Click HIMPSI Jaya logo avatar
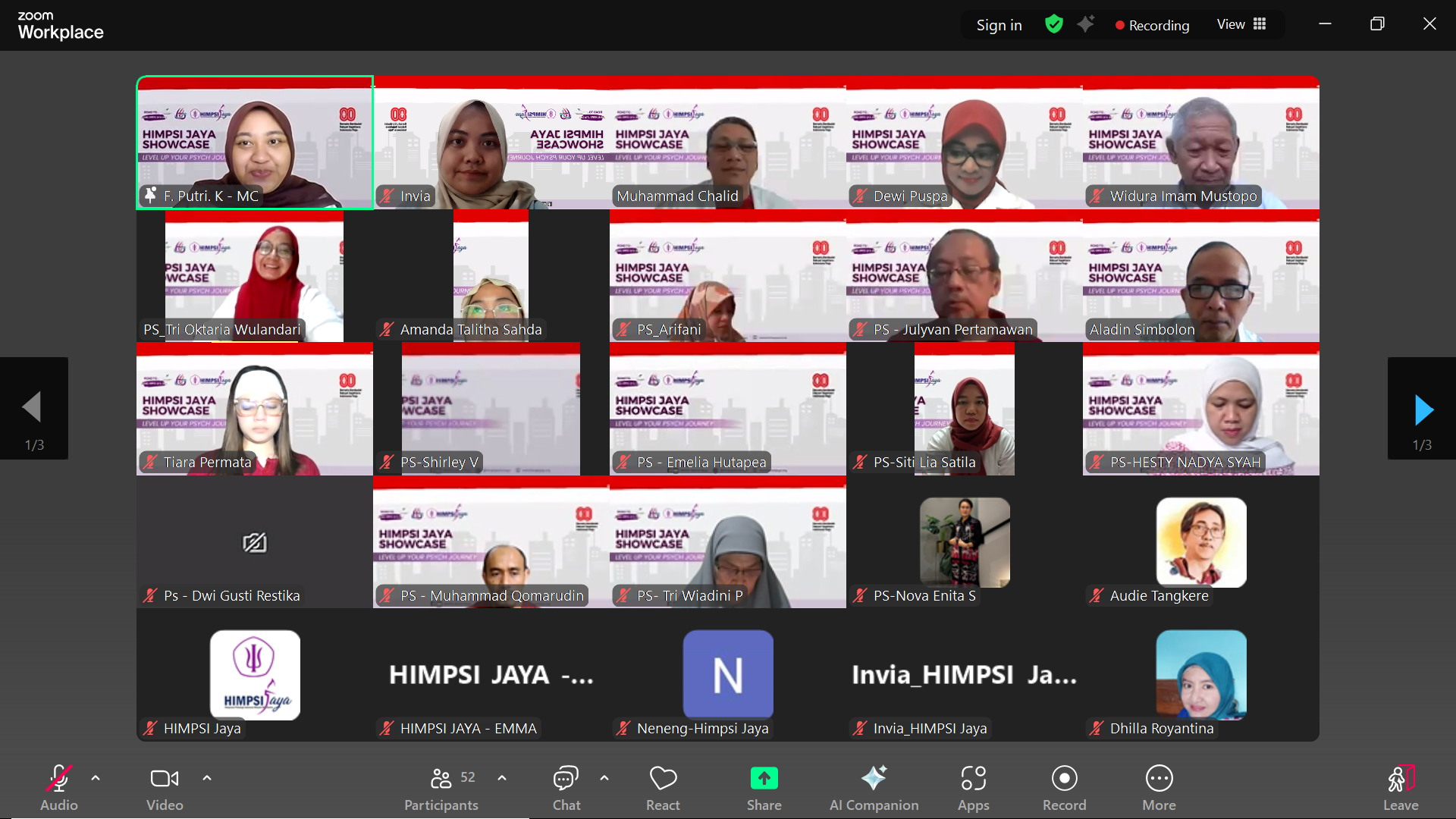Viewport: 1456px width, 819px height. click(x=255, y=675)
